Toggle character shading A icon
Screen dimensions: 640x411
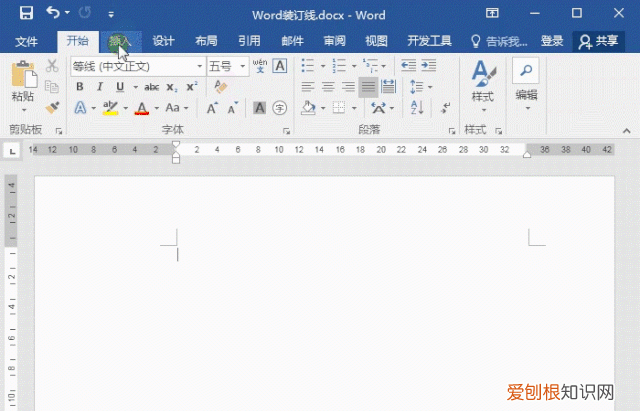pos(259,108)
